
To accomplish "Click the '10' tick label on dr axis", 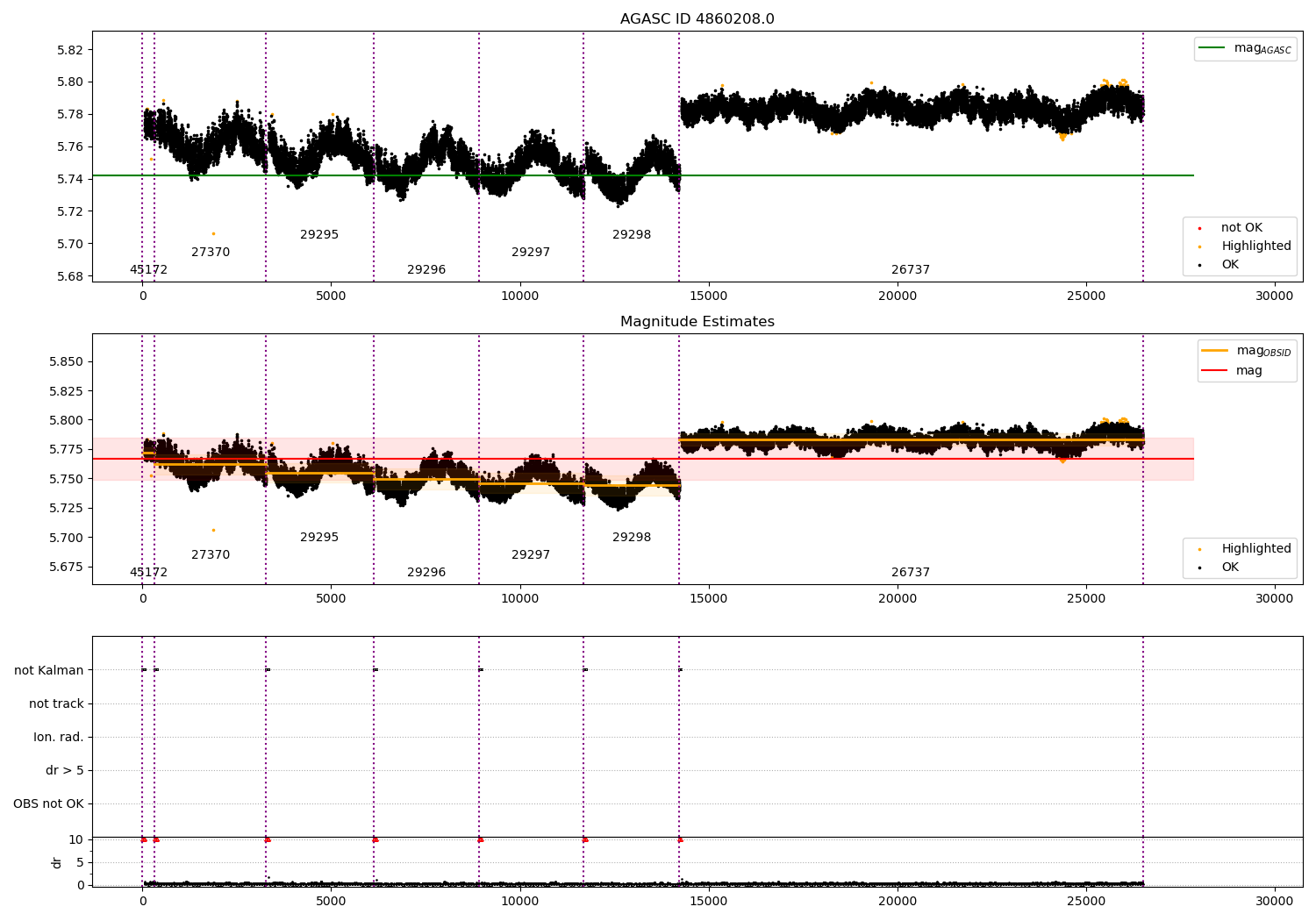I will click(x=76, y=839).
